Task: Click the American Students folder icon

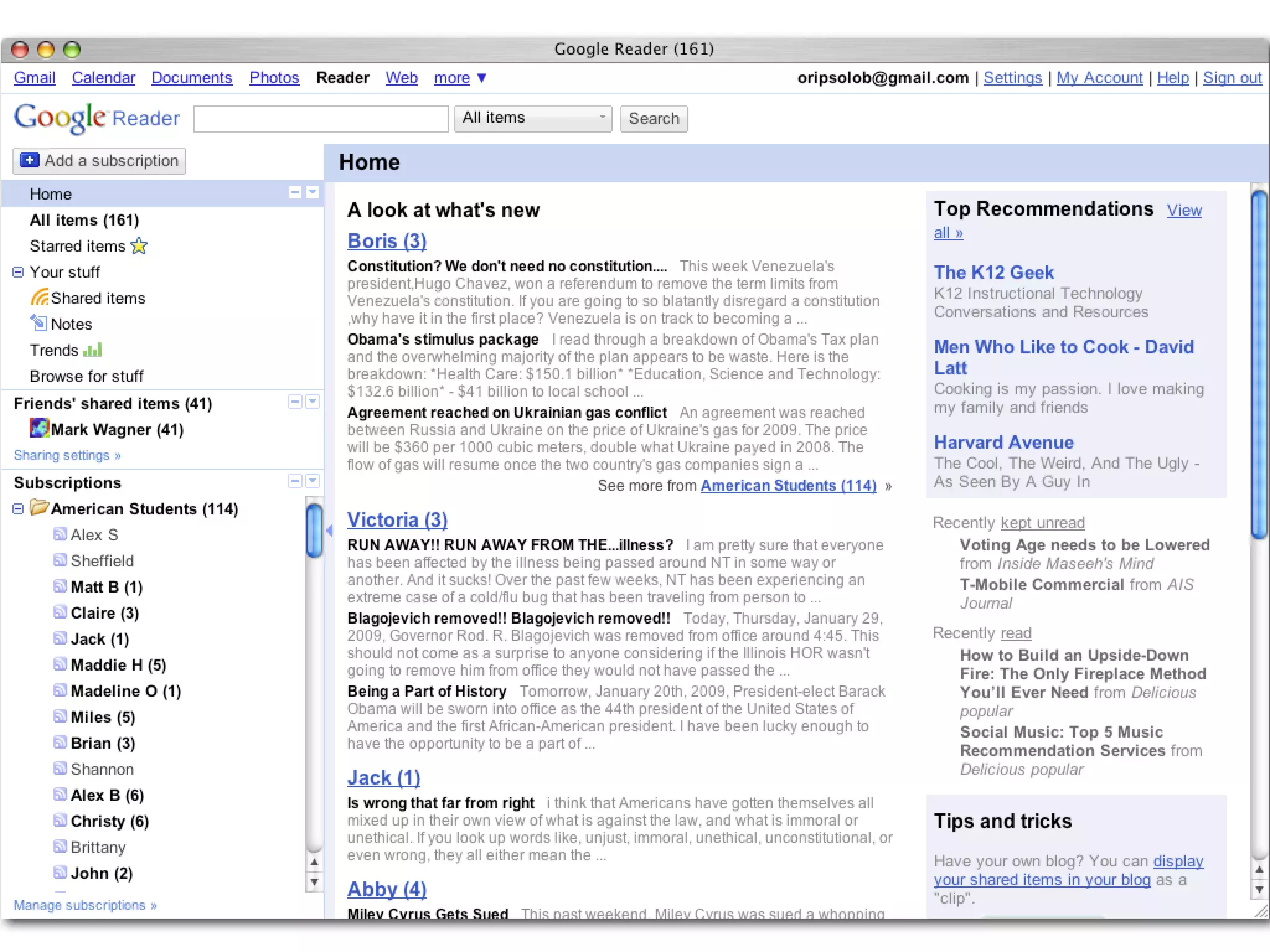Action: coord(39,508)
